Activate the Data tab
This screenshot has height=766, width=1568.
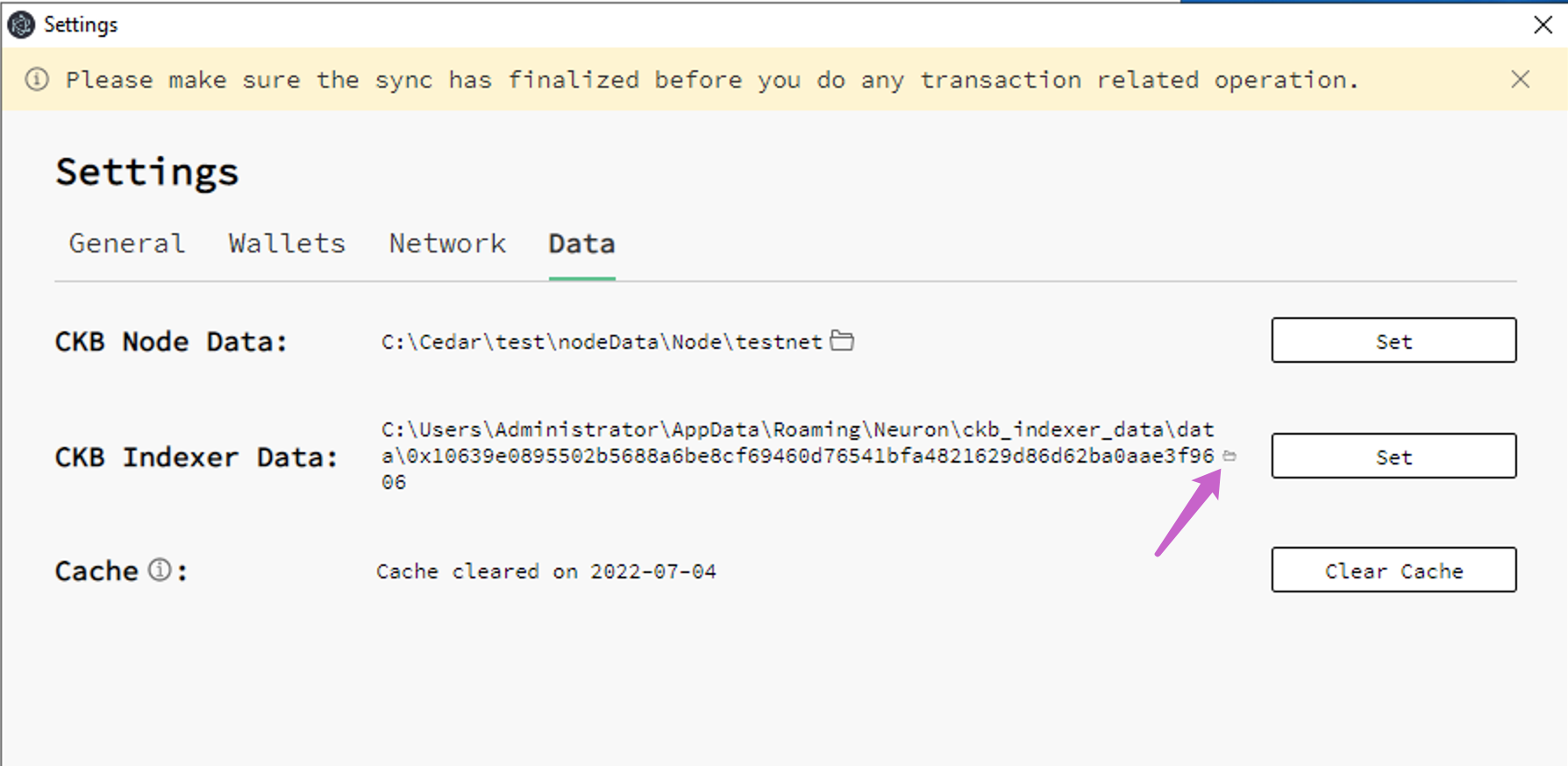pyautogui.click(x=581, y=244)
